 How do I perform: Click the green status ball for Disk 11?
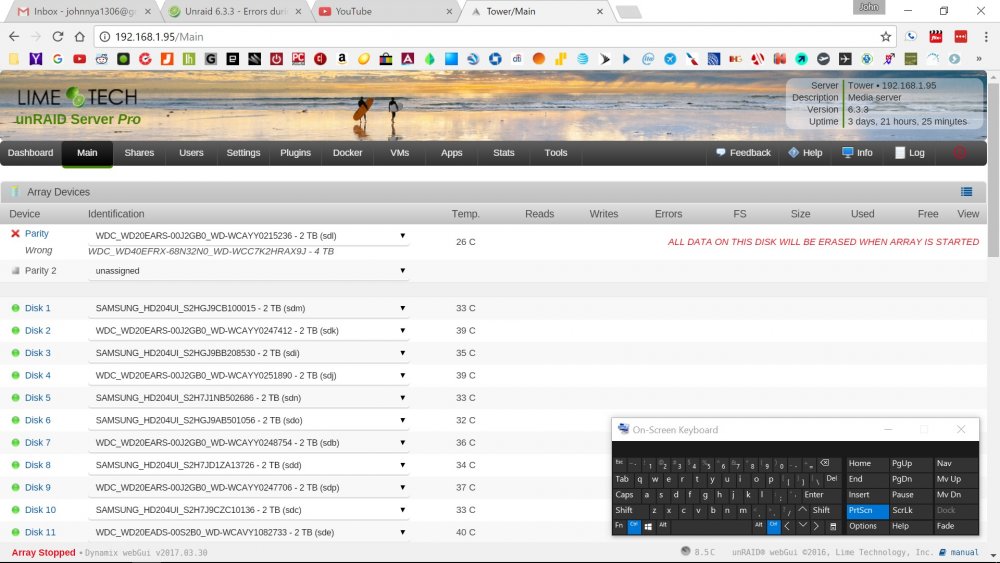point(15,532)
